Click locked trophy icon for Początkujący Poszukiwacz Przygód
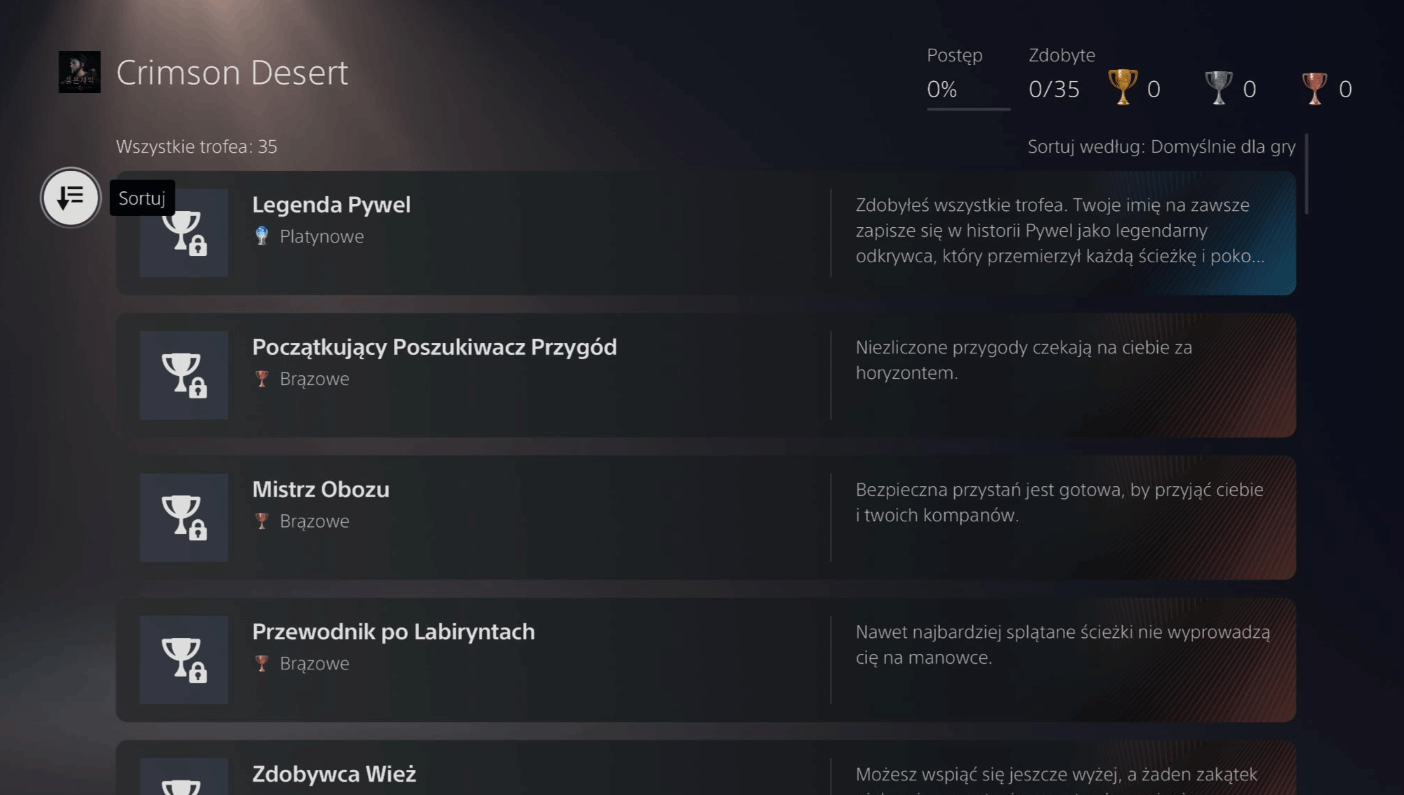The image size is (1404, 795). tap(184, 375)
